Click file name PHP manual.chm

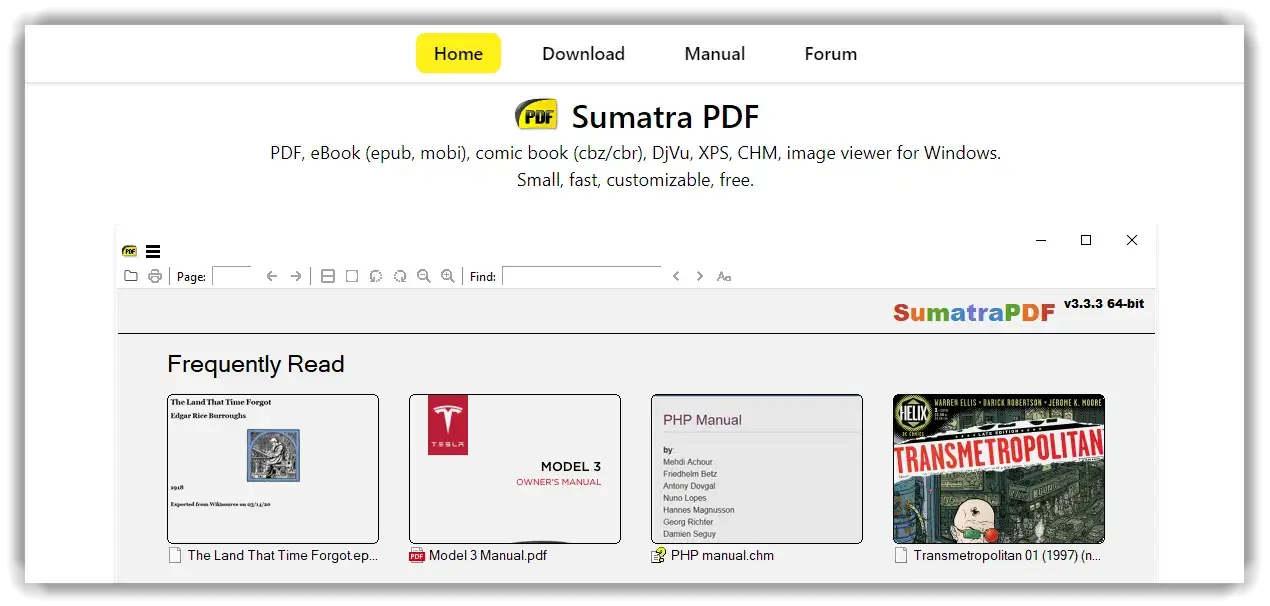pos(722,556)
